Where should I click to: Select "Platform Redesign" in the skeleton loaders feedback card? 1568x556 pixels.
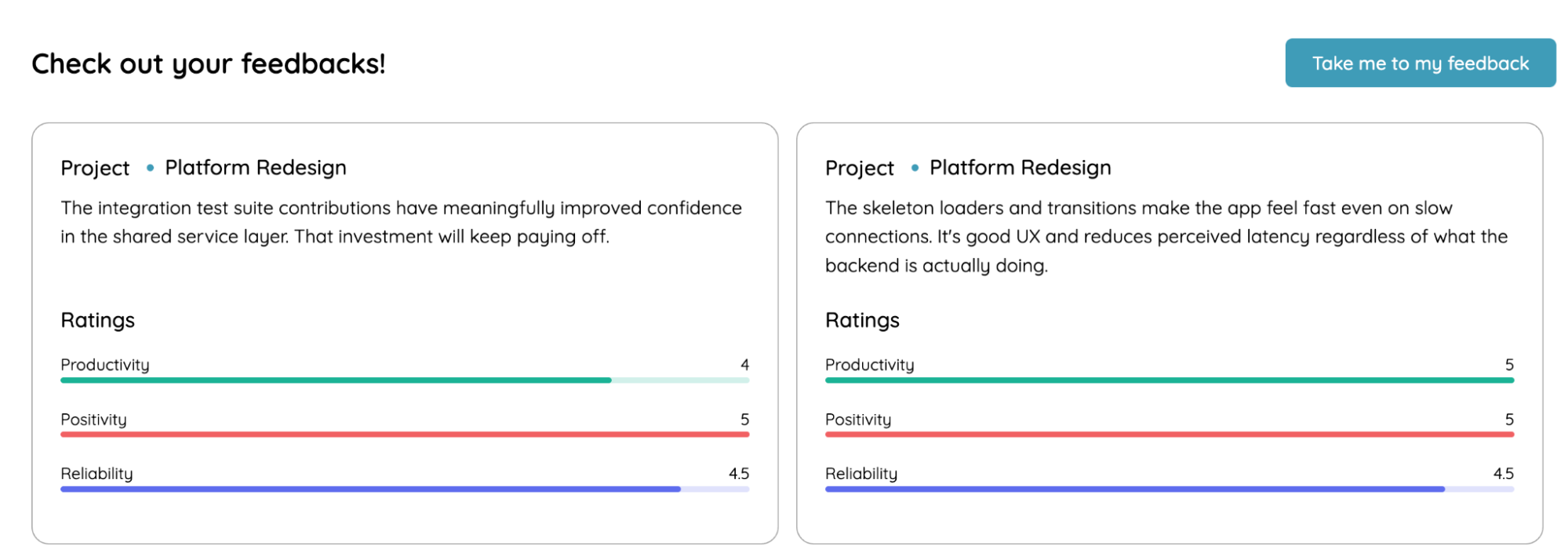coord(1020,168)
